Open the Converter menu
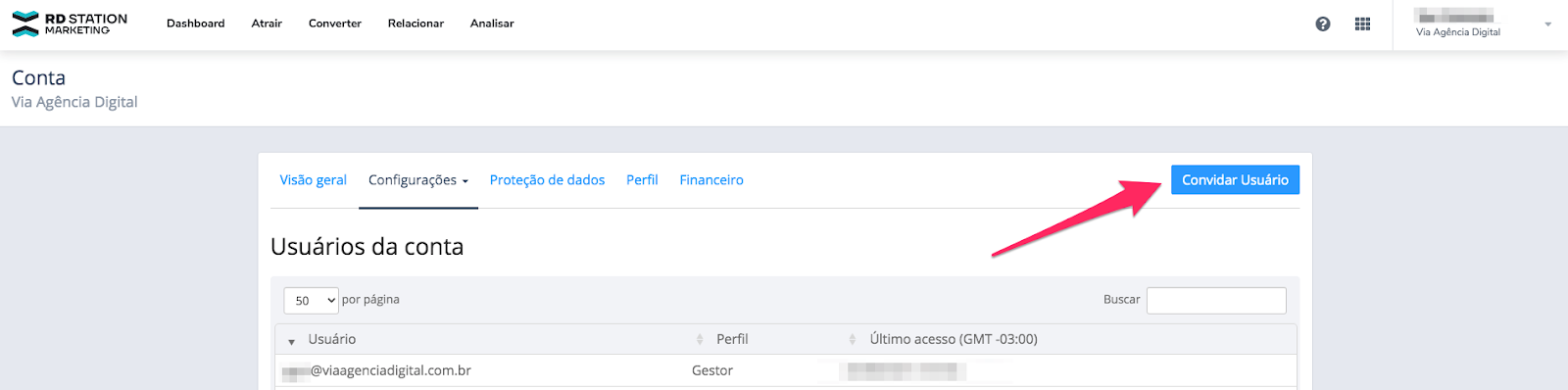This screenshot has height=390, width=1568. (x=335, y=24)
